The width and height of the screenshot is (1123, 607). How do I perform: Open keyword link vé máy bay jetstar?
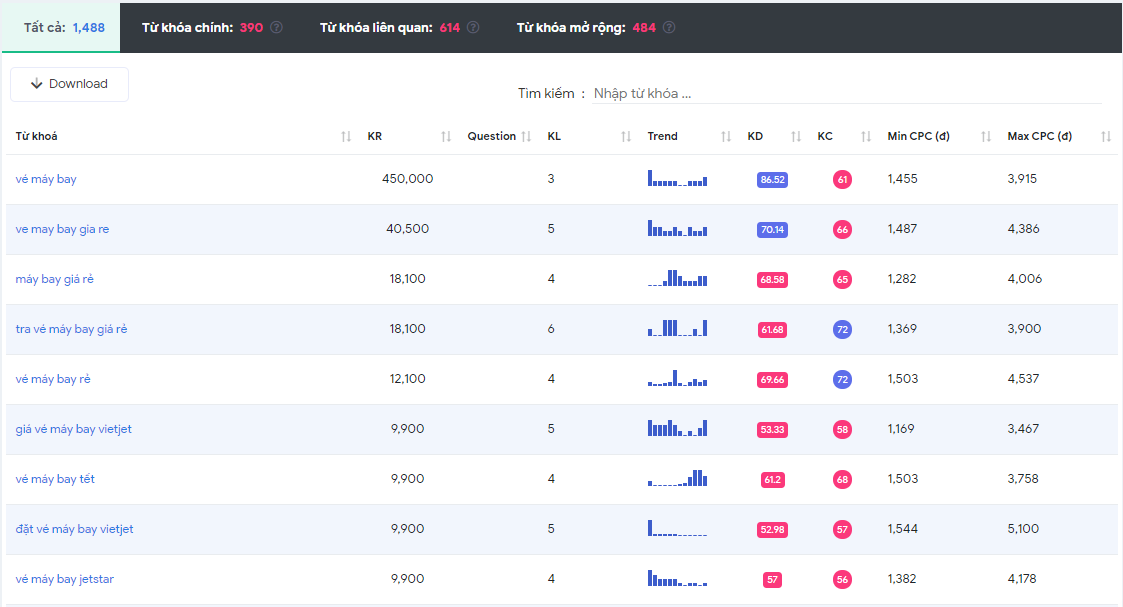point(64,579)
